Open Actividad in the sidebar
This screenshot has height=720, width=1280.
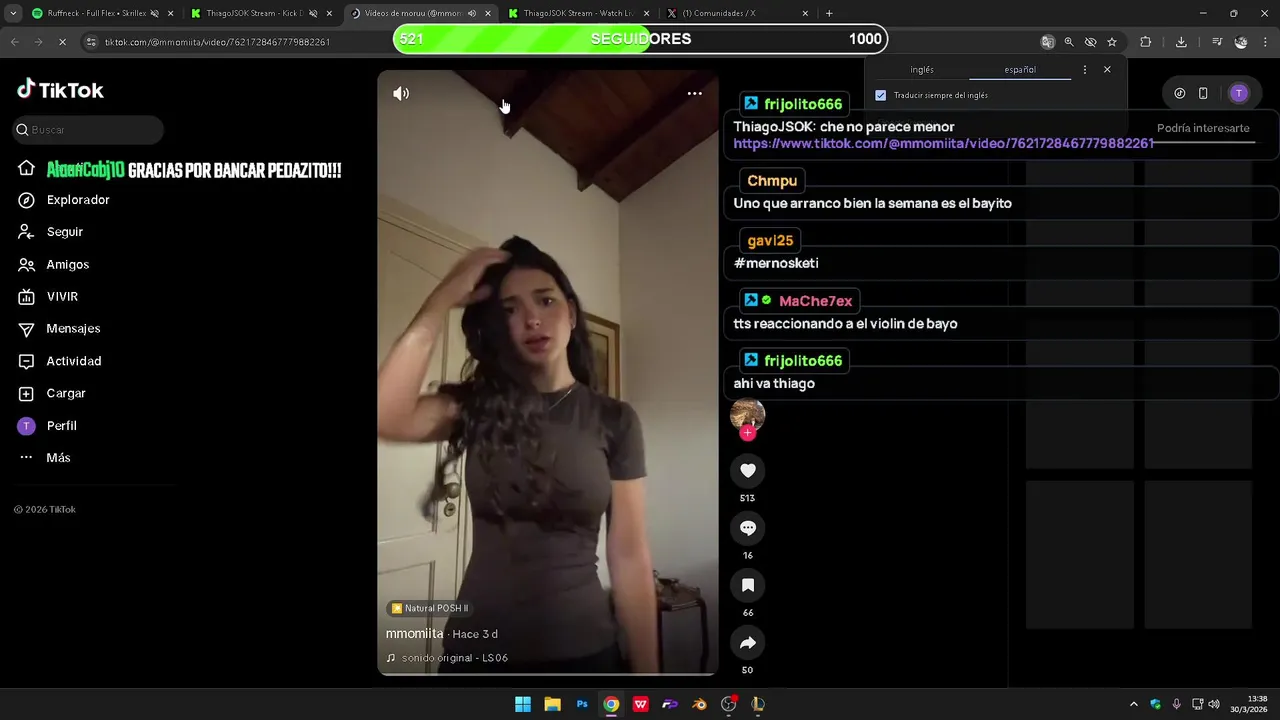point(60,361)
